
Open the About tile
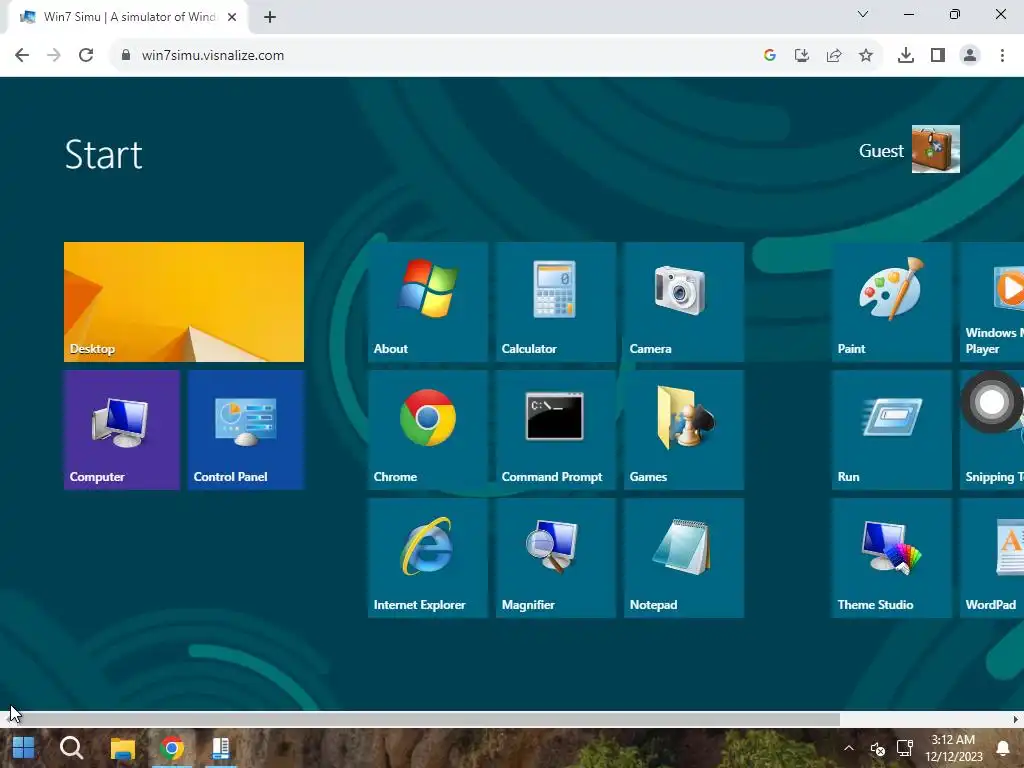tap(428, 302)
